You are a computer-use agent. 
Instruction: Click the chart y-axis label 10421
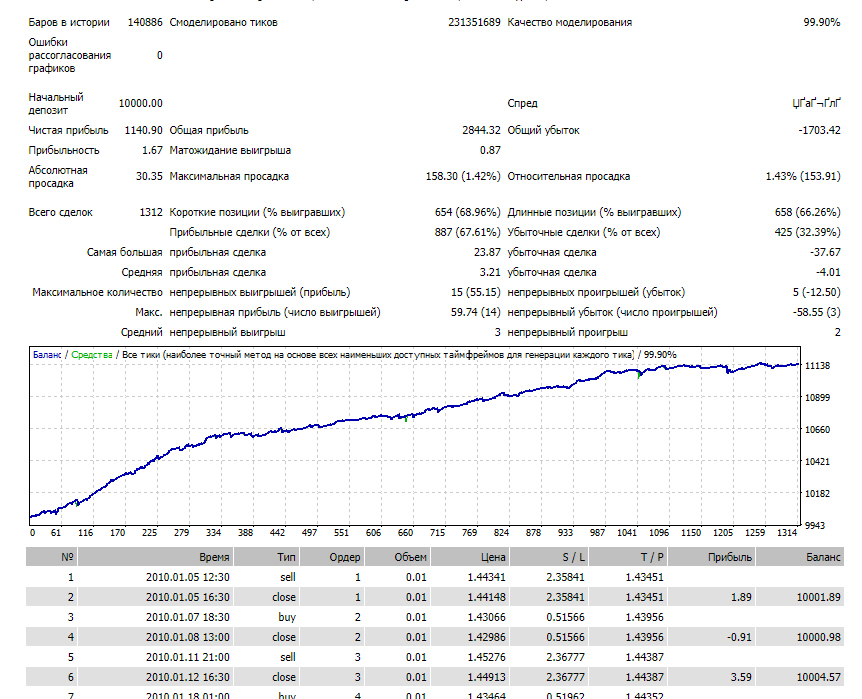click(817, 461)
